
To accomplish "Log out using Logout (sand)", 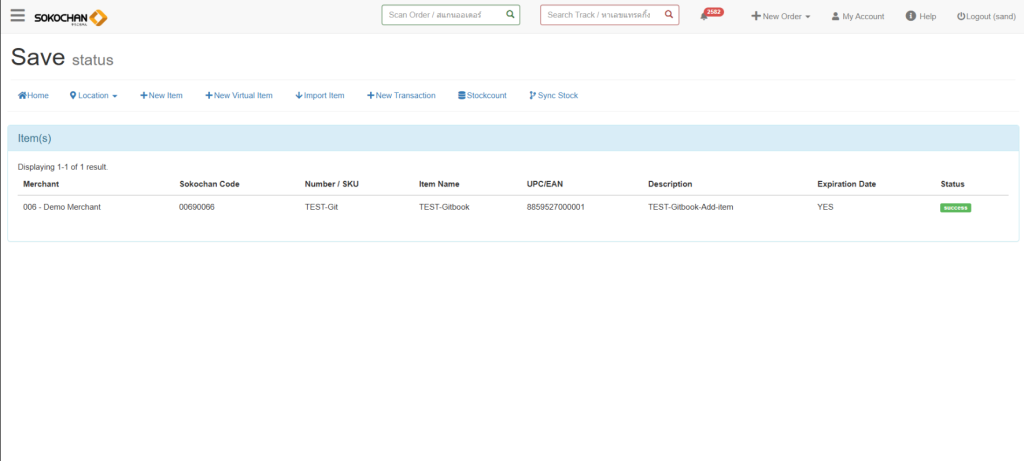I will pos(986,16).
